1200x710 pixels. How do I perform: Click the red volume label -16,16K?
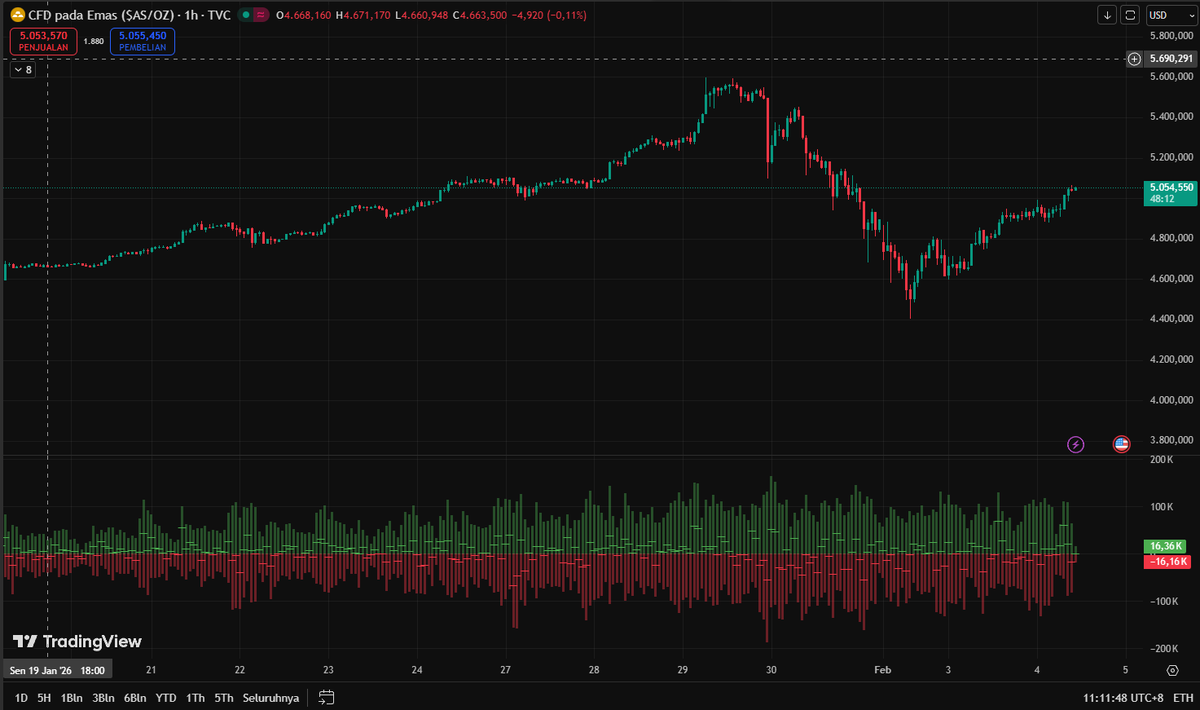click(1167, 562)
